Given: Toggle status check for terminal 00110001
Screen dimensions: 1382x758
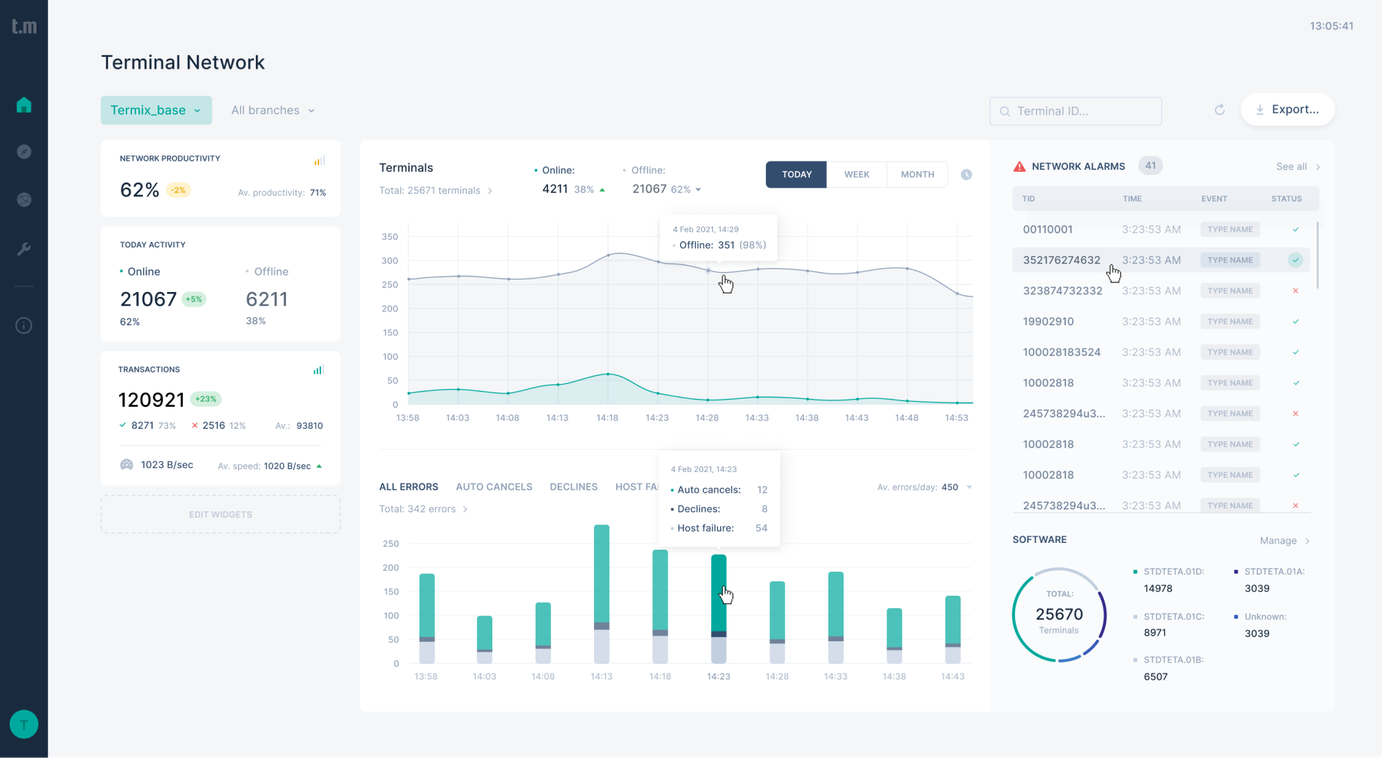Looking at the screenshot, I should (x=1295, y=229).
